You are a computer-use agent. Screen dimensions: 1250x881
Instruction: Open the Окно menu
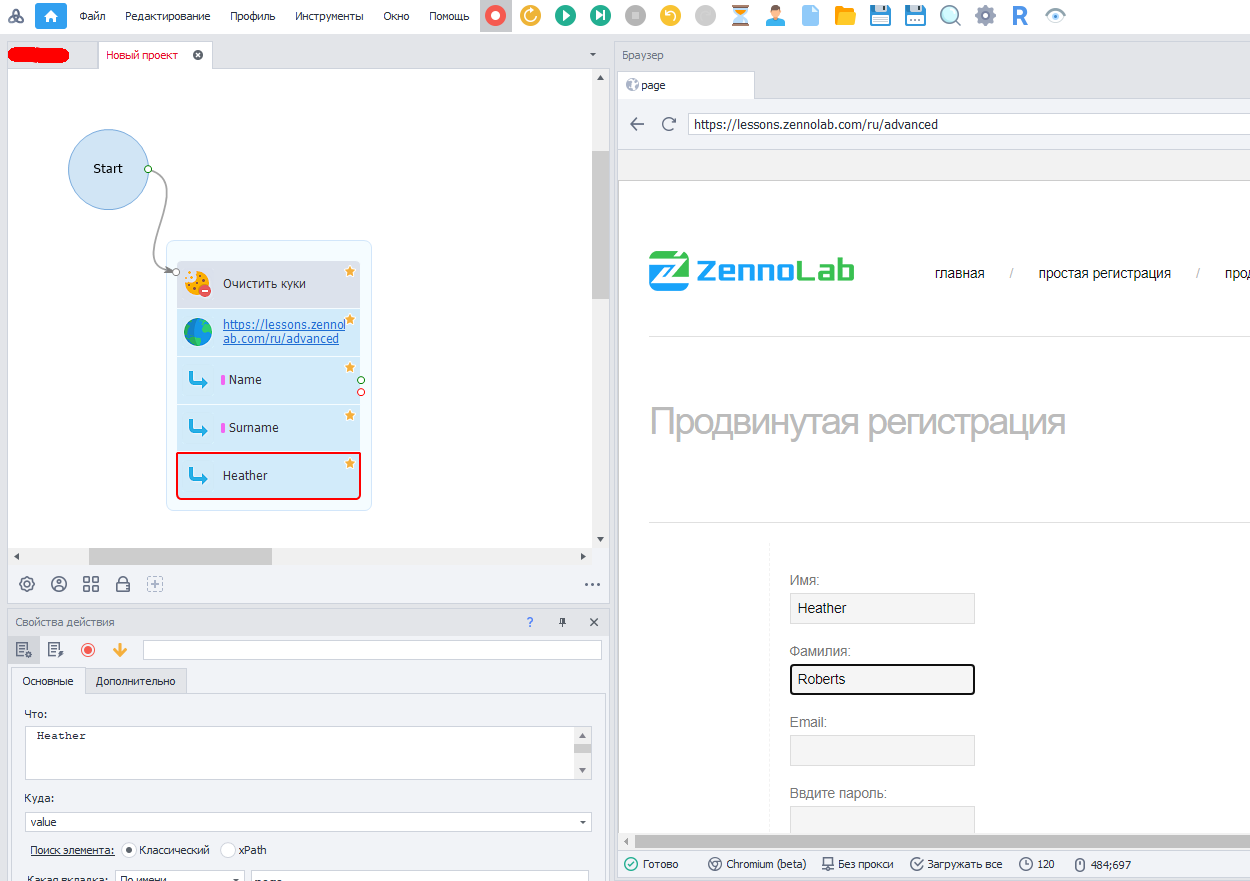tap(397, 16)
